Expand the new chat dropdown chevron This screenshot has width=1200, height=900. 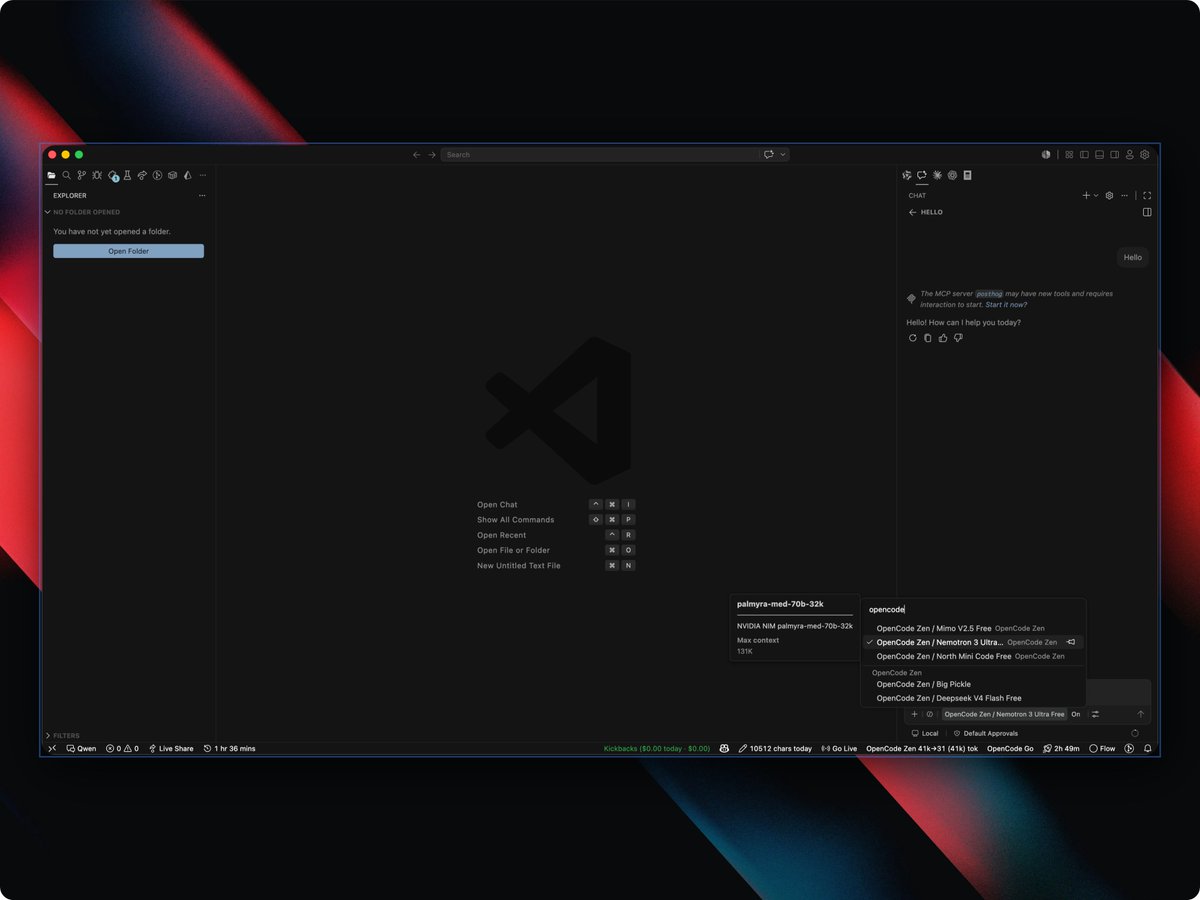pyautogui.click(x=1096, y=196)
